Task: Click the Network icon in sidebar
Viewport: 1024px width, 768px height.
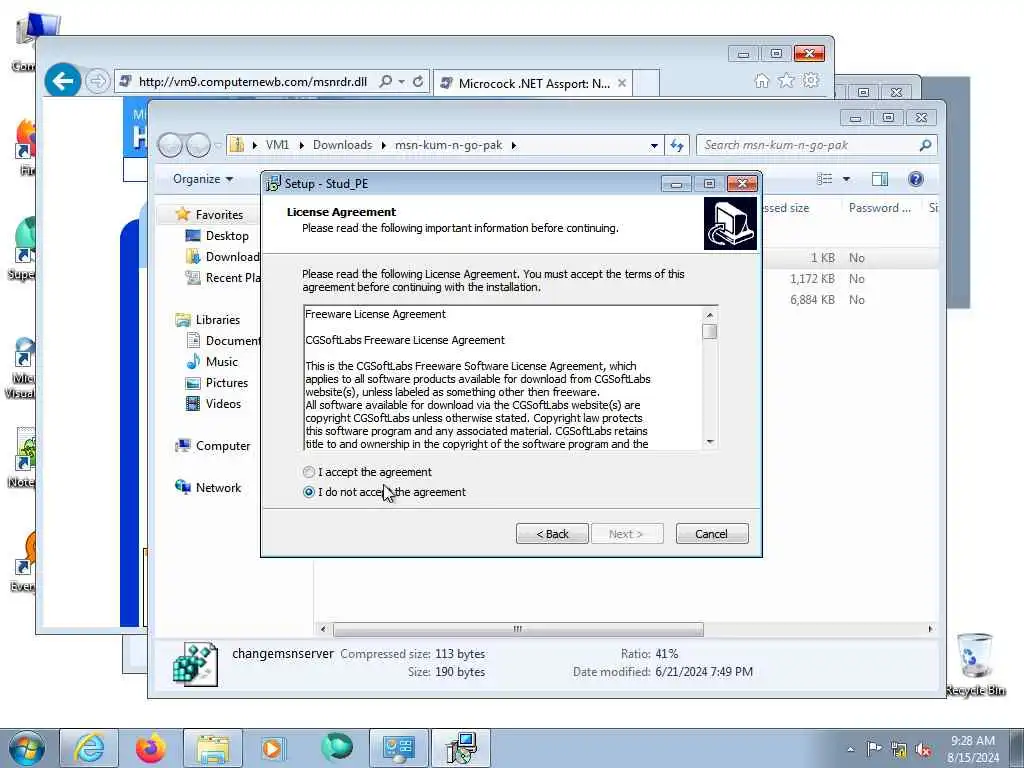Action: tap(182, 487)
